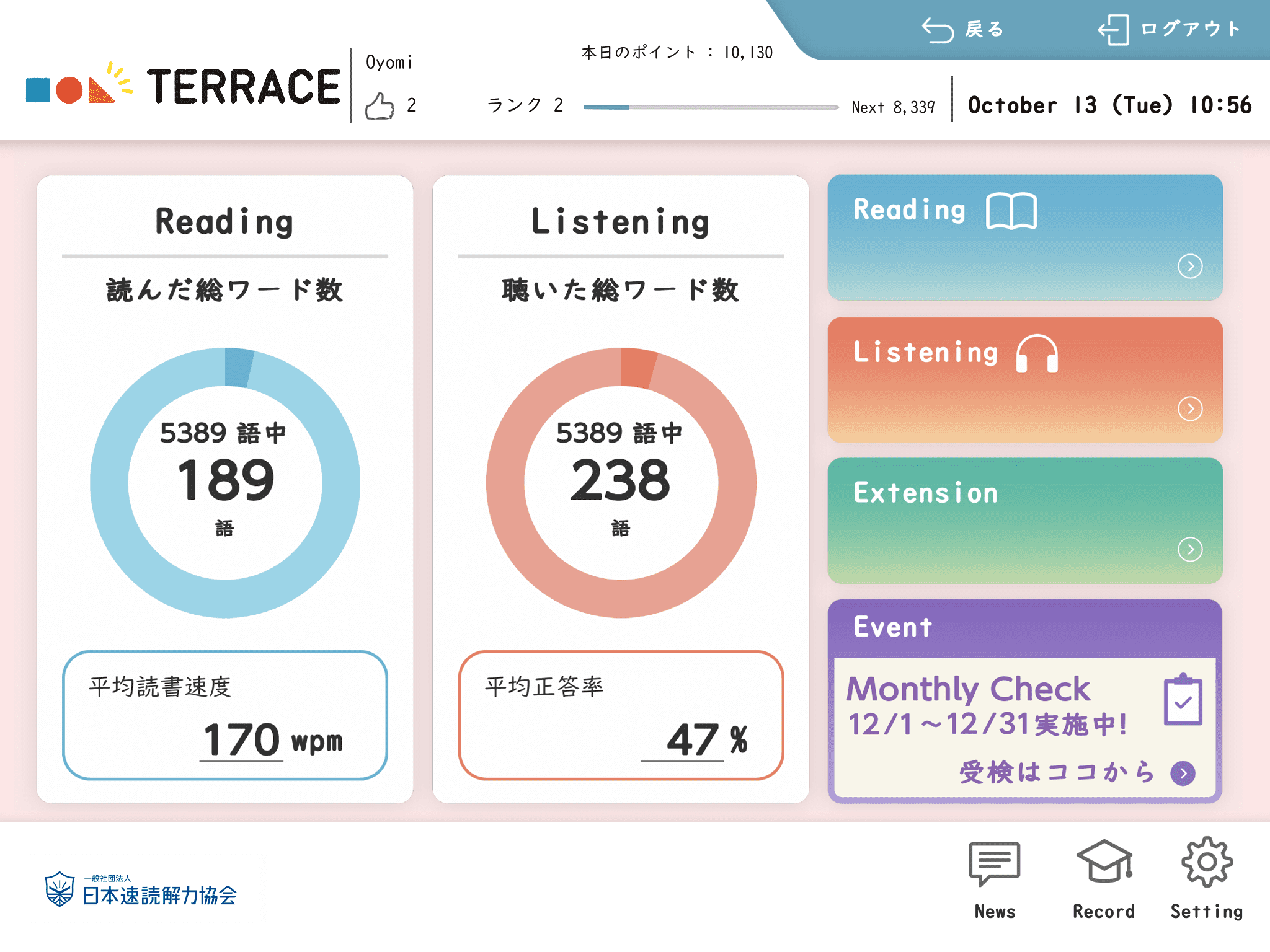Click the purple arrow beside 受検はココから
This screenshot has height=952, width=1270.
click(x=1183, y=773)
